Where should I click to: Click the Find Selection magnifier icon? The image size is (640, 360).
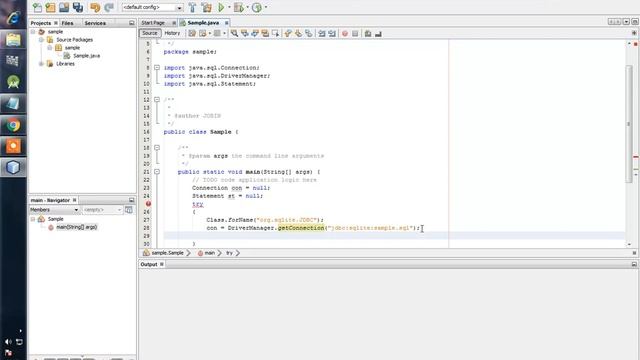click(234, 33)
